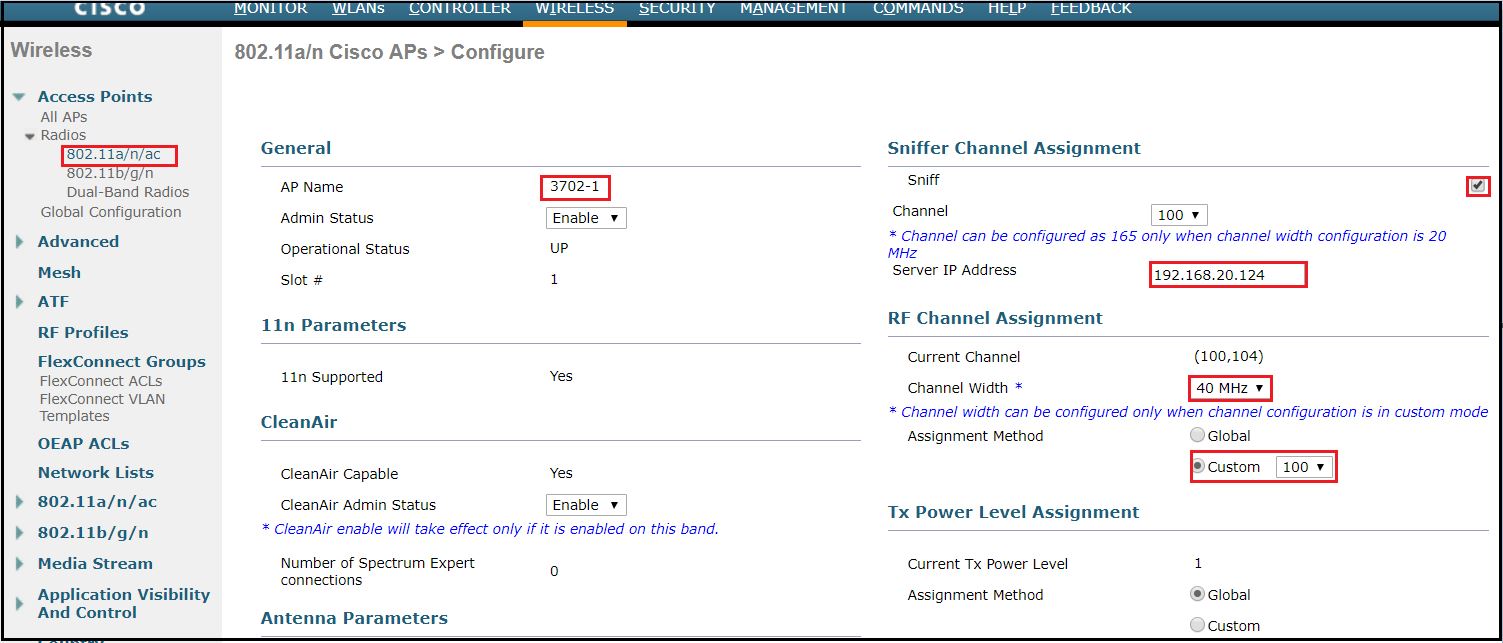Navigate to the MANAGEMENT tab
This screenshot has width=1503, height=643.
pos(793,7)
